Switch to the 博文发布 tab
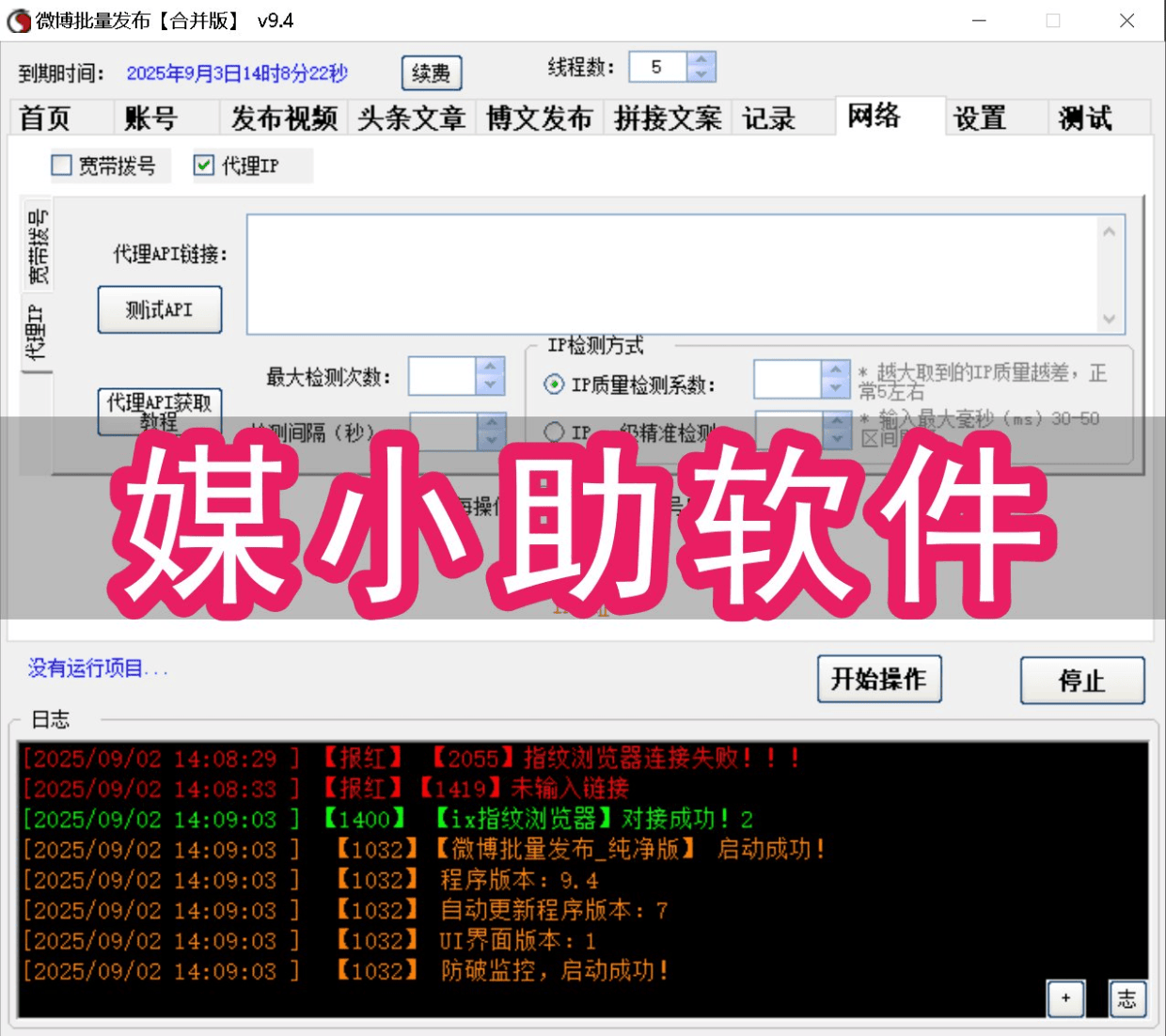This screenshot has height=1036, width=1166. pyautogui.click(x=538, y=117)
